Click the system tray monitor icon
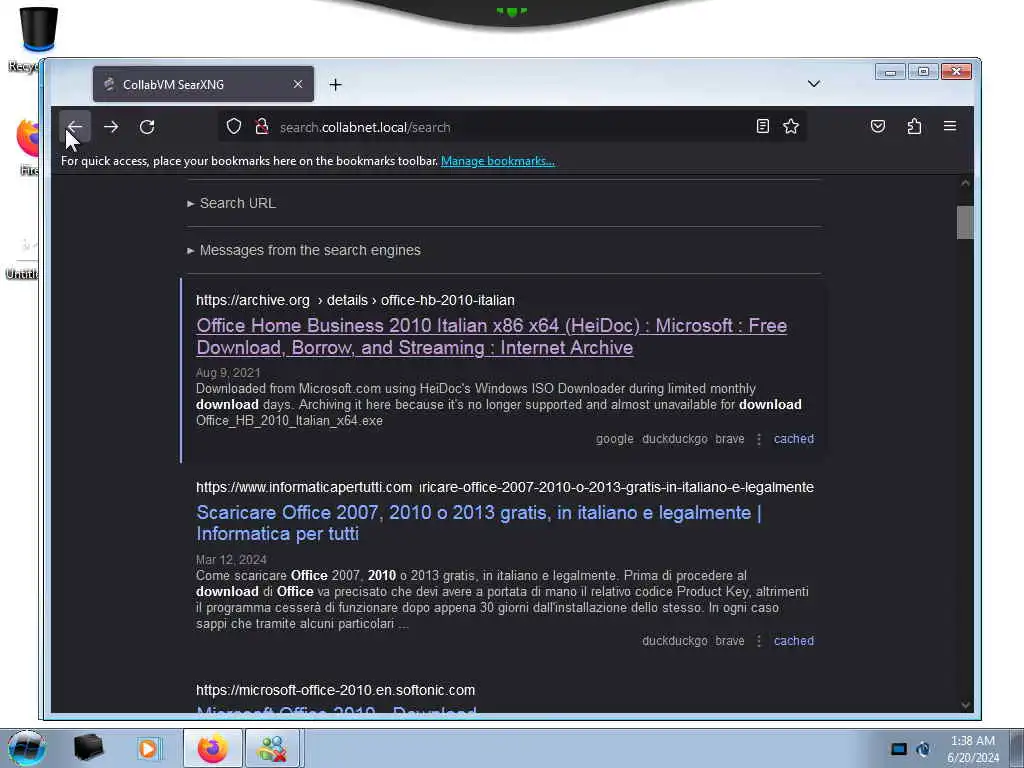Viewport: 1024px width, 768px height. tap(899, 749)
